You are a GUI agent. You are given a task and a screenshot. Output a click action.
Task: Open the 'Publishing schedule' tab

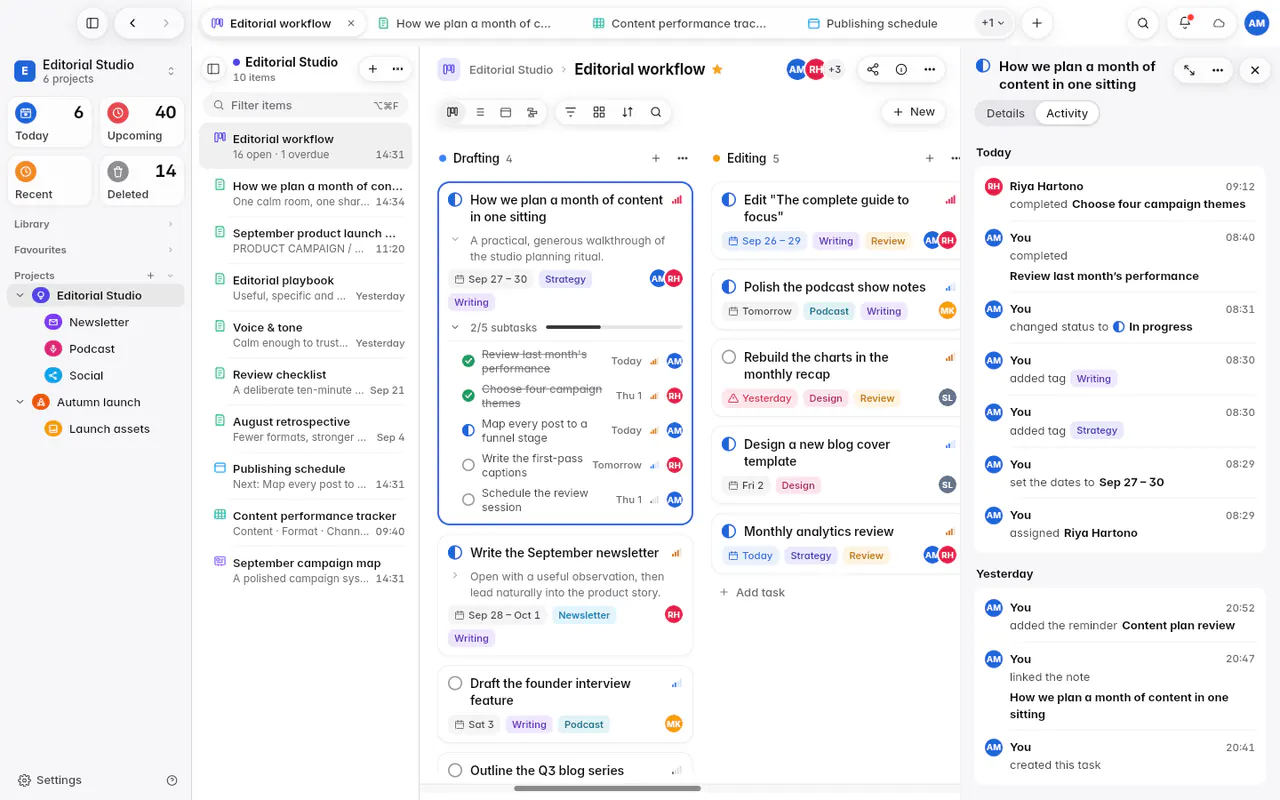click(x=872, y=23)
